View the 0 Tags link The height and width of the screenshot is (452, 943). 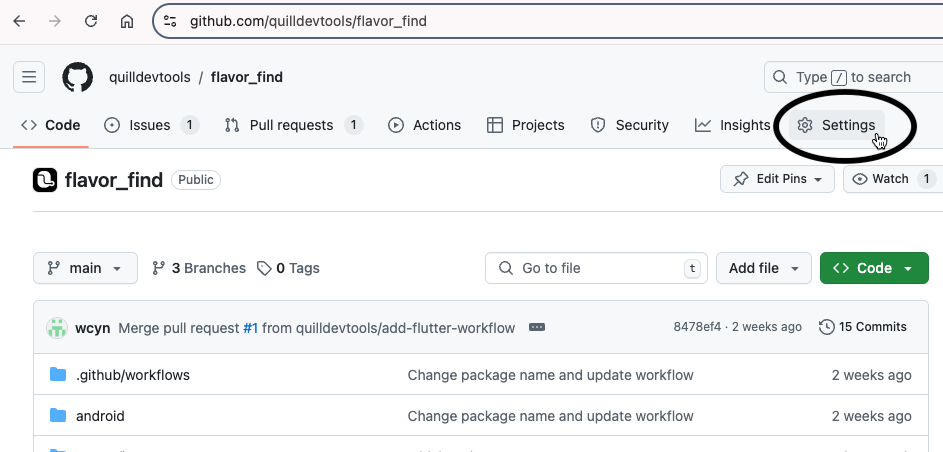(288, 268)
